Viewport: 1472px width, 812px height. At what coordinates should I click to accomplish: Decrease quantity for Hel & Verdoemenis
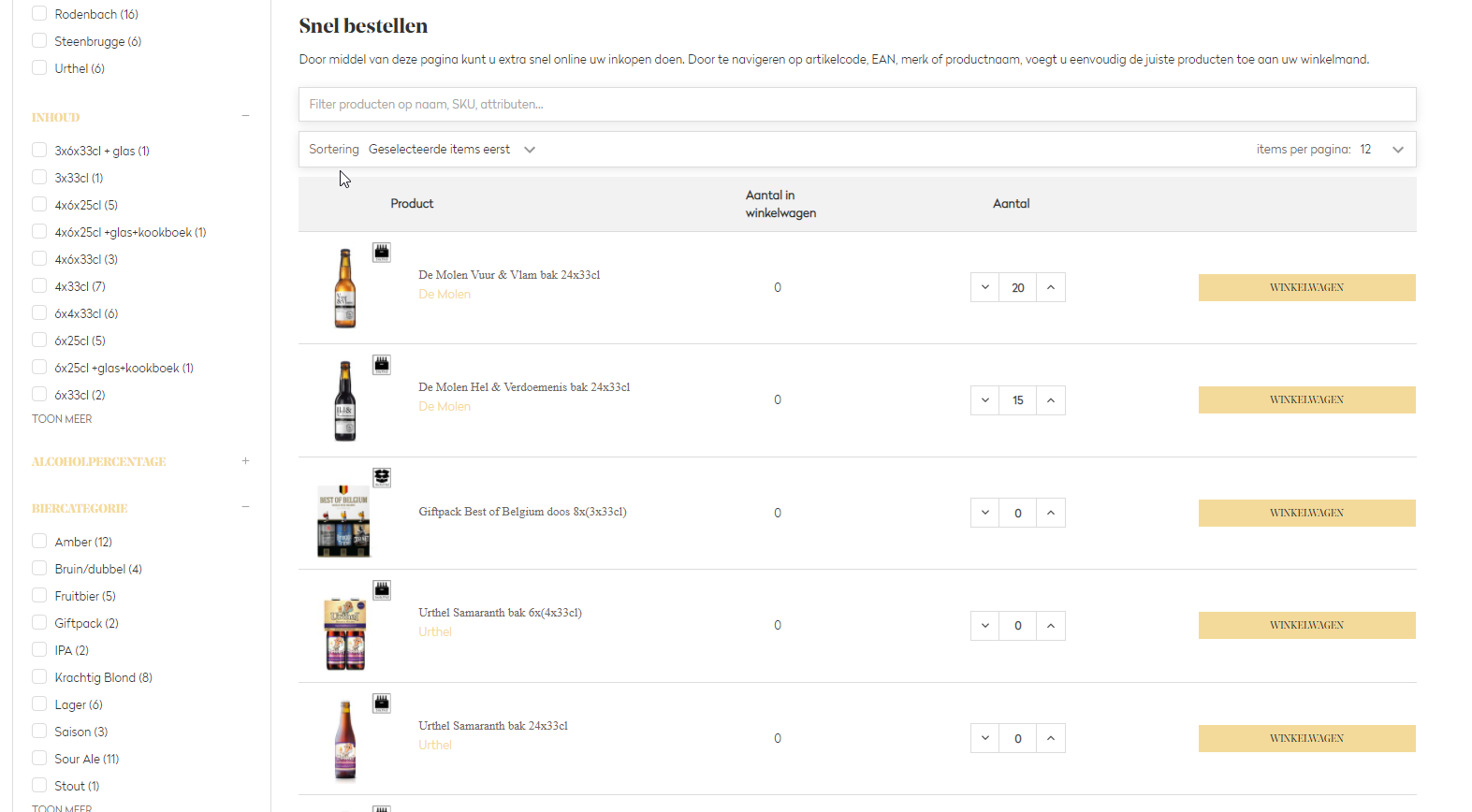coord(985,400)
